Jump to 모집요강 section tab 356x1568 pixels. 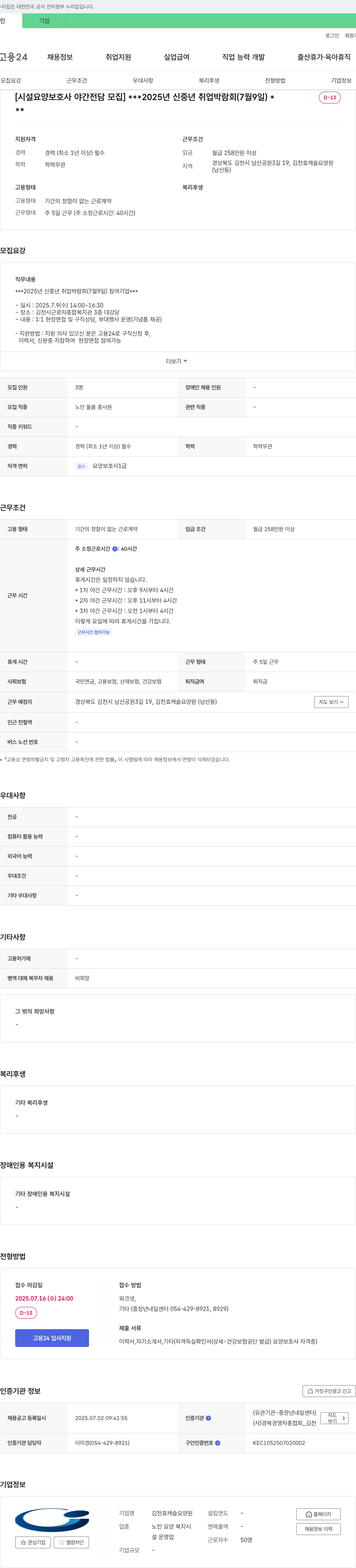coord(11,80)
